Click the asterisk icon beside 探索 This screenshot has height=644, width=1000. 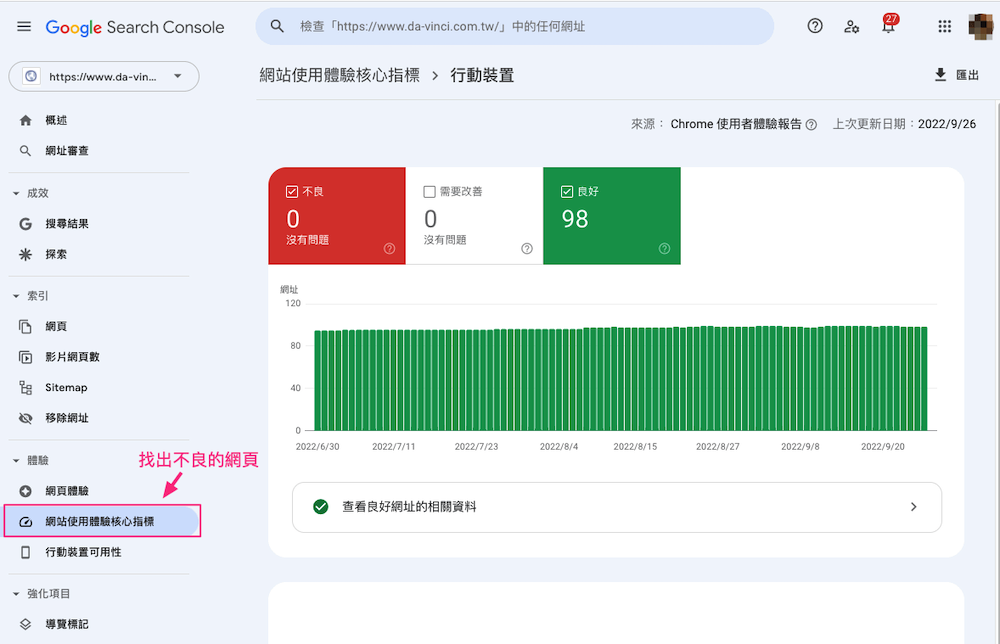click(26, 254)
